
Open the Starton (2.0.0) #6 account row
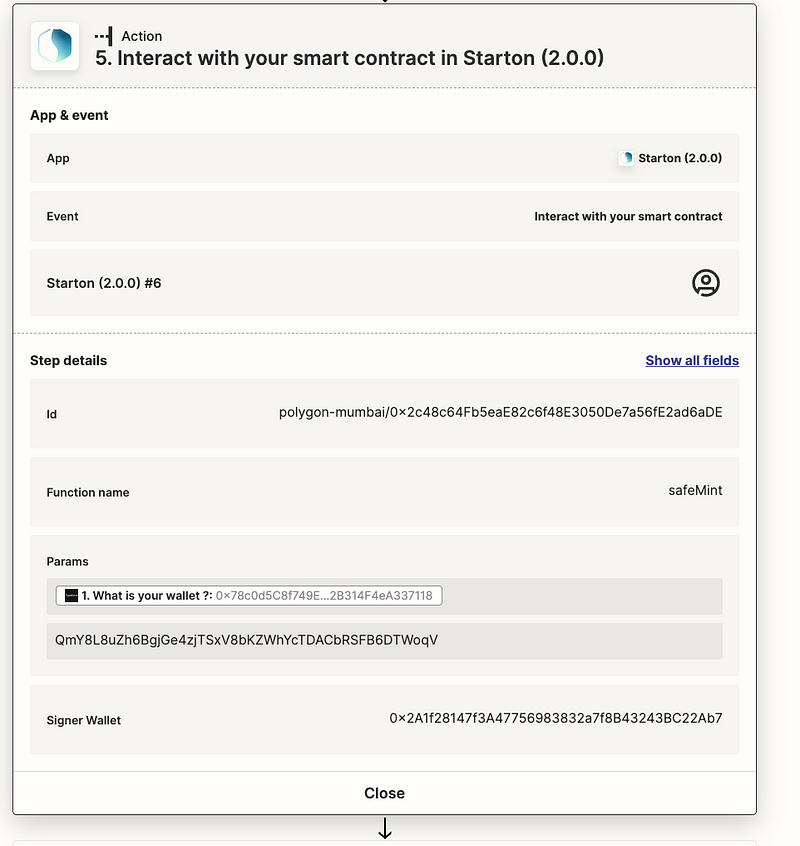coord(384,283)
